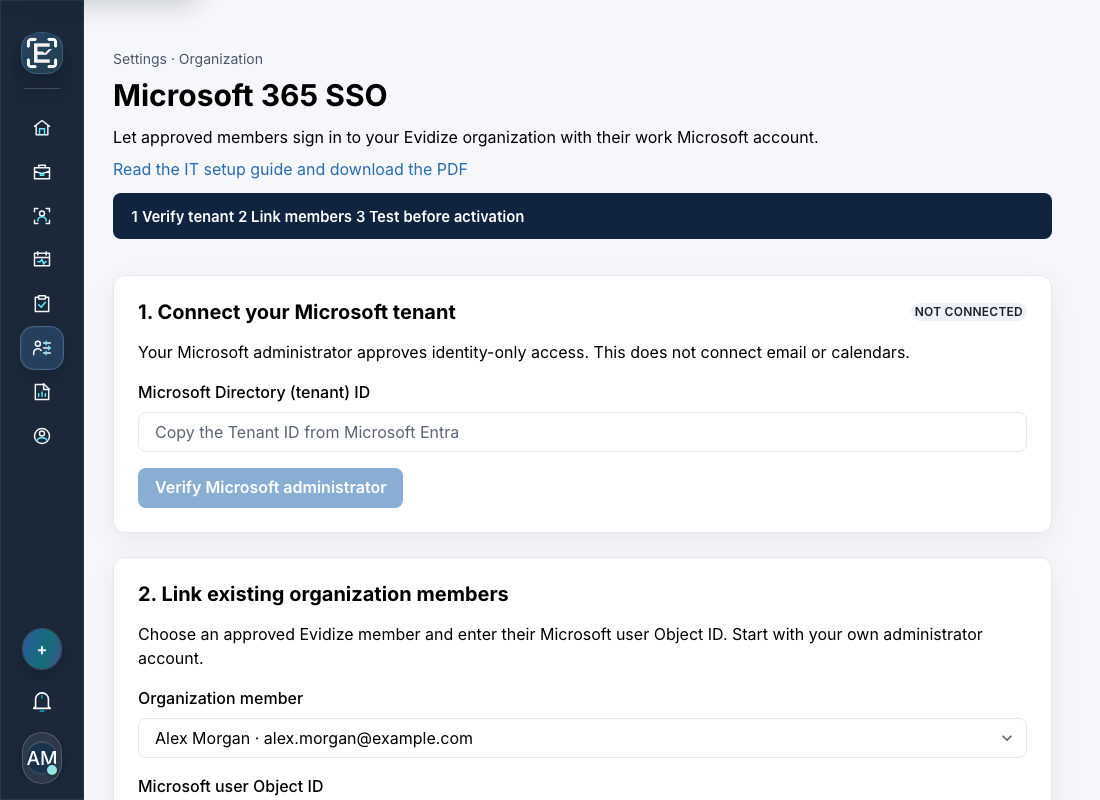This screenshot has width=1100, height=800.
Task: Click the round plus create button
Action: point(42,650)
